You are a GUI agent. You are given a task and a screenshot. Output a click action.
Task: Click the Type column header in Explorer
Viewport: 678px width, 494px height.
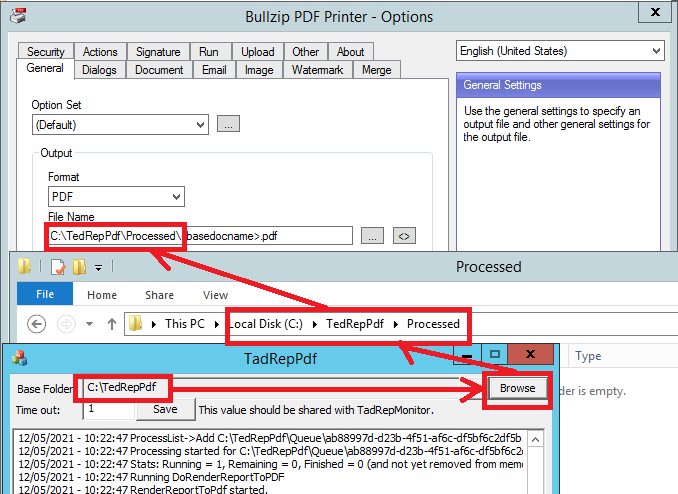588,356
